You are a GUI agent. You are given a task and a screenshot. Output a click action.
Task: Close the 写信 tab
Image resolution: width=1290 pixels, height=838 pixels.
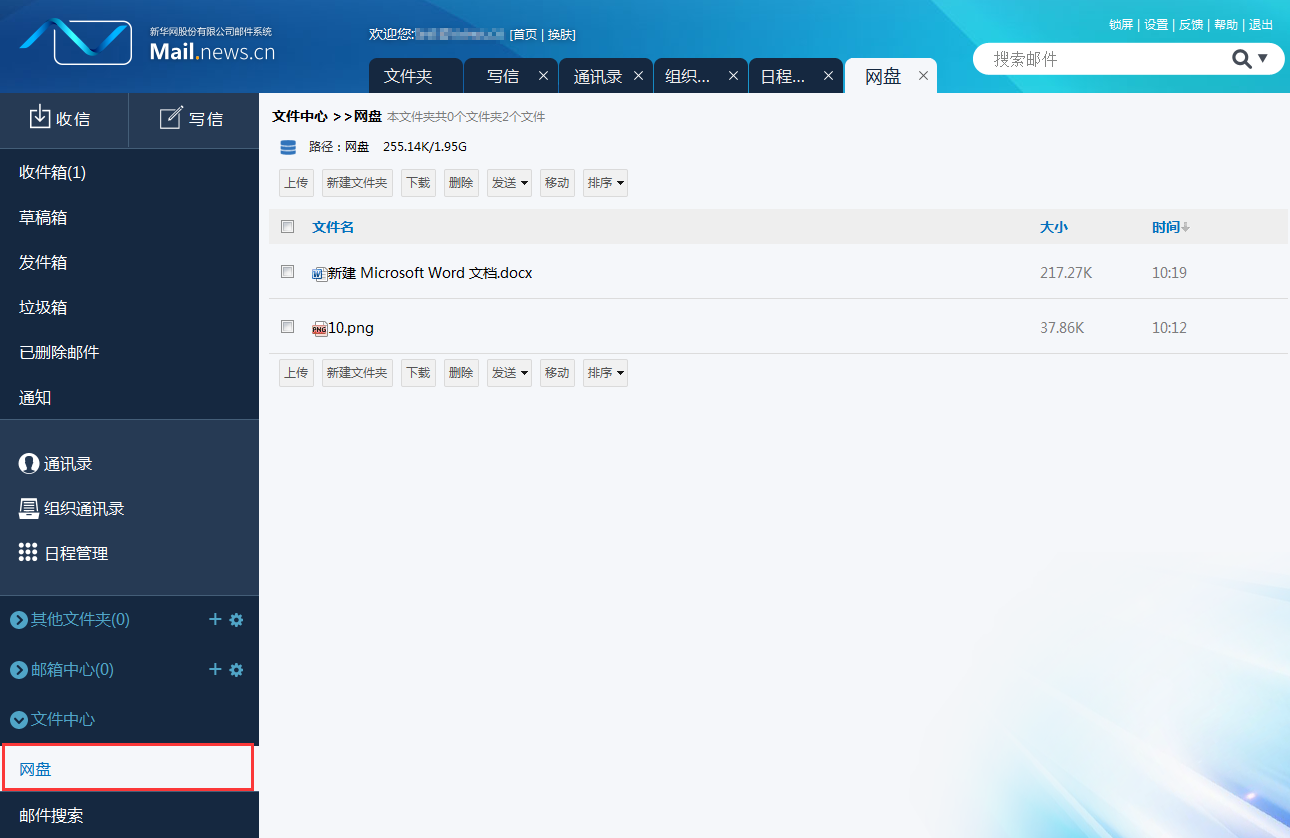[543, 75]
